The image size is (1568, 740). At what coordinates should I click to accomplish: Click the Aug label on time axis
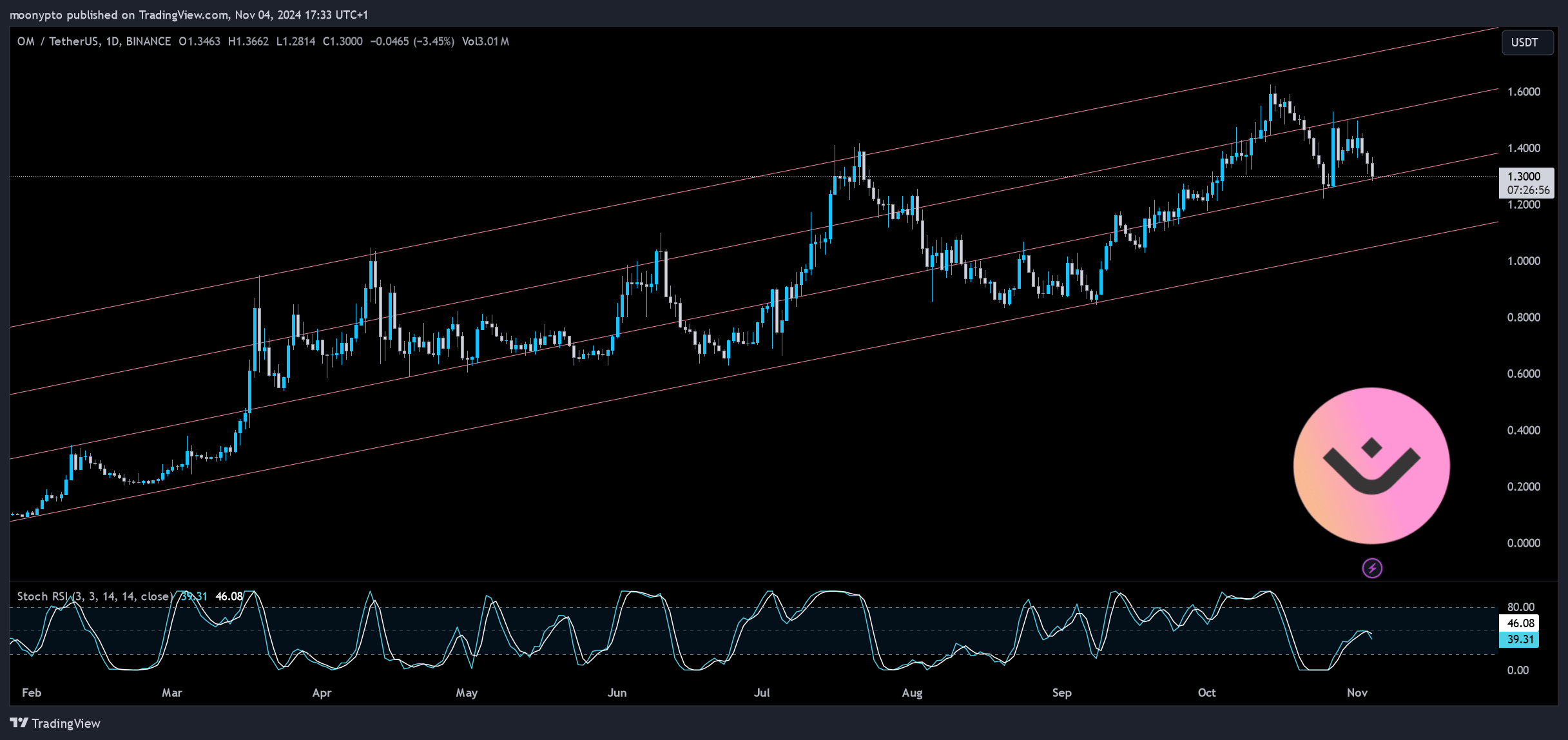point(912,693)
